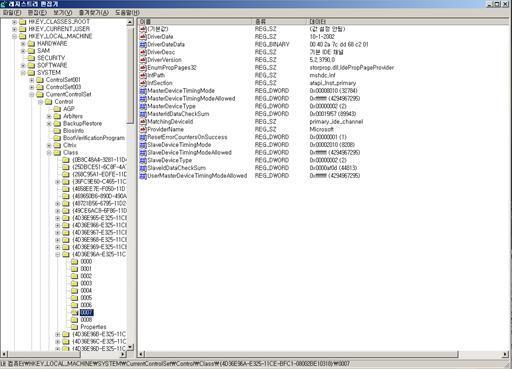Click the DriverDateData binary value icon
512x369 pixels.
[143, 44]
